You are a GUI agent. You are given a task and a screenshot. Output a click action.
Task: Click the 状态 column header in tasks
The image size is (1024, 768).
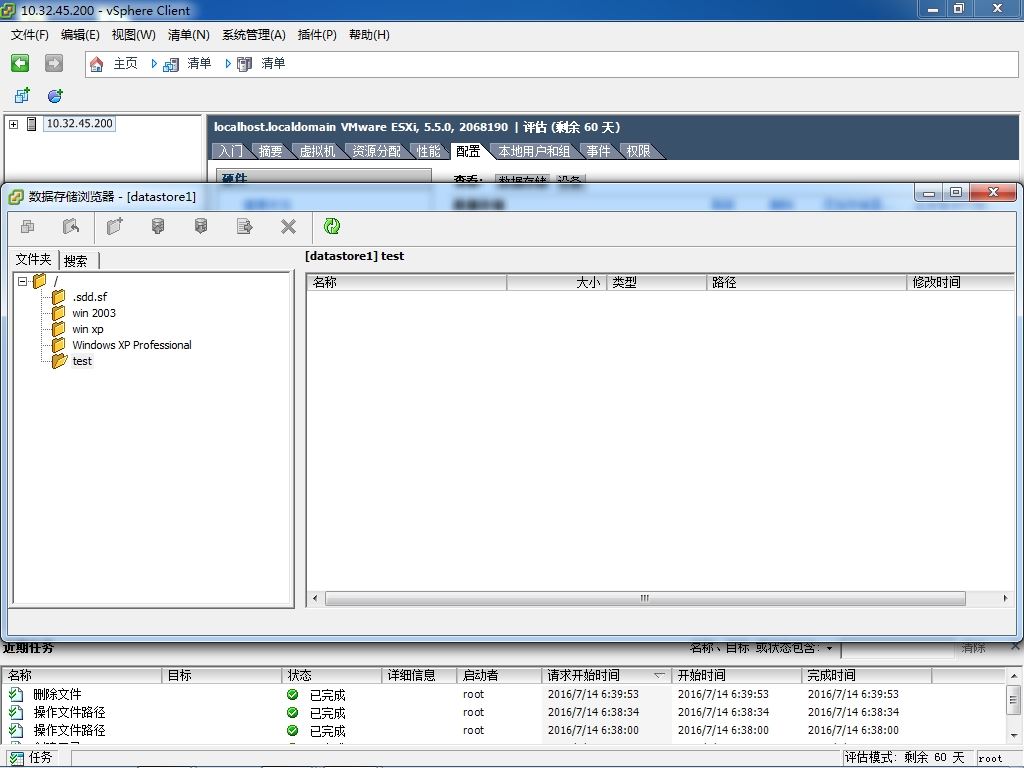tap(332, 675)
